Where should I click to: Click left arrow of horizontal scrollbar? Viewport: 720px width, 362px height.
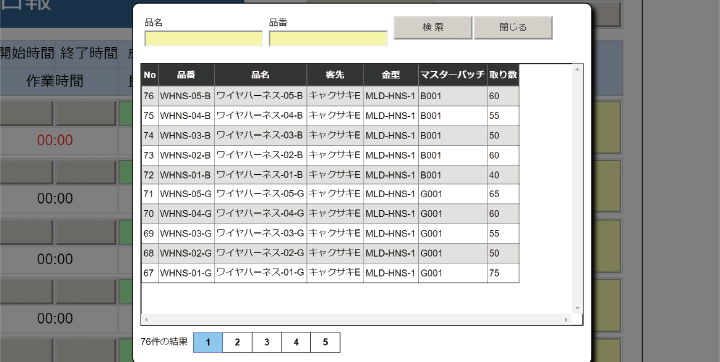(146, 319)
